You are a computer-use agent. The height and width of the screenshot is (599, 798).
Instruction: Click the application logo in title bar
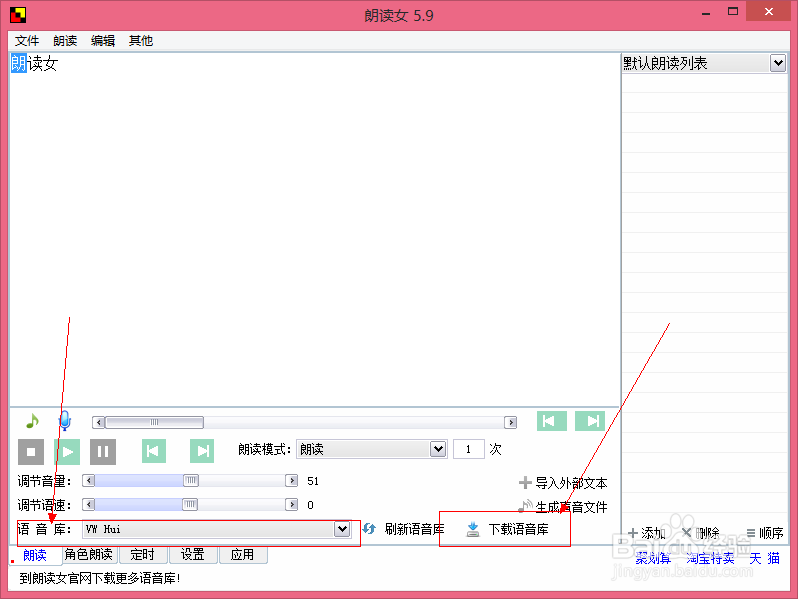click(x=18, y=15)
